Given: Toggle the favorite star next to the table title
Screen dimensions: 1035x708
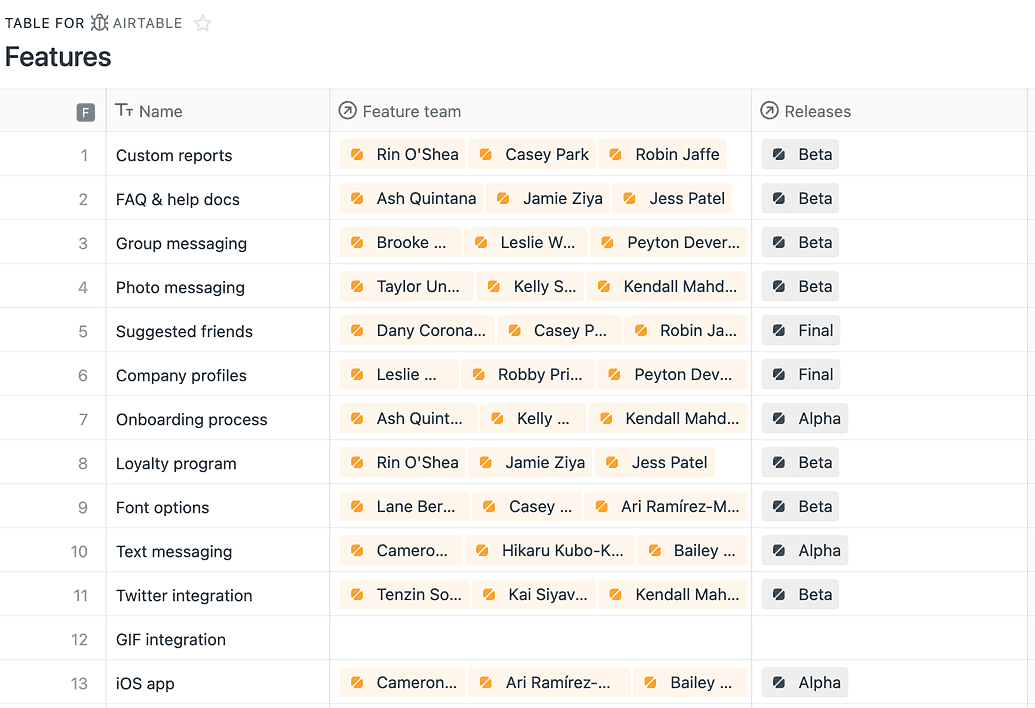Looking at the screenshot, I should coord(202,22).
